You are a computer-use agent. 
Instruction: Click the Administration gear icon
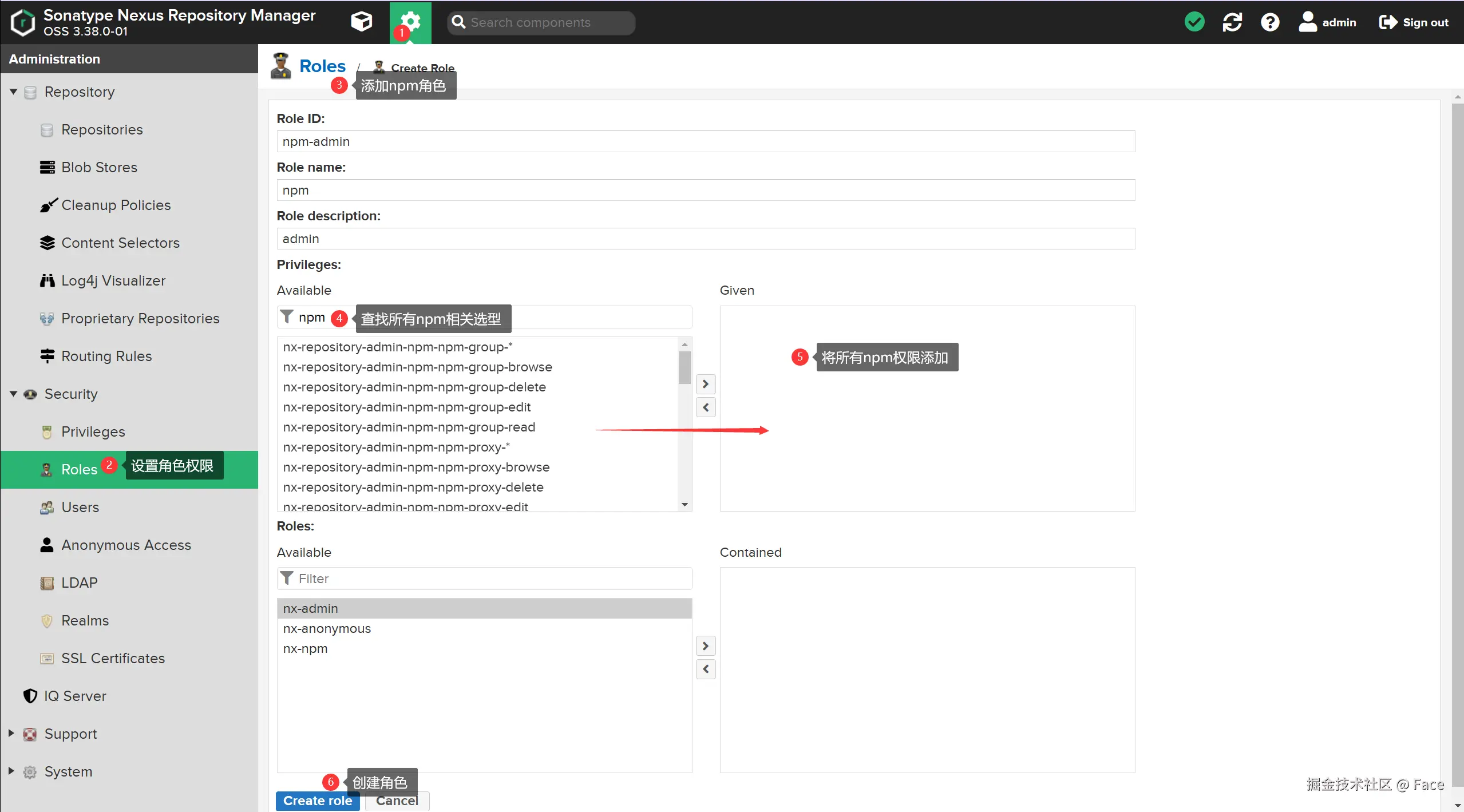pos(410,22)
